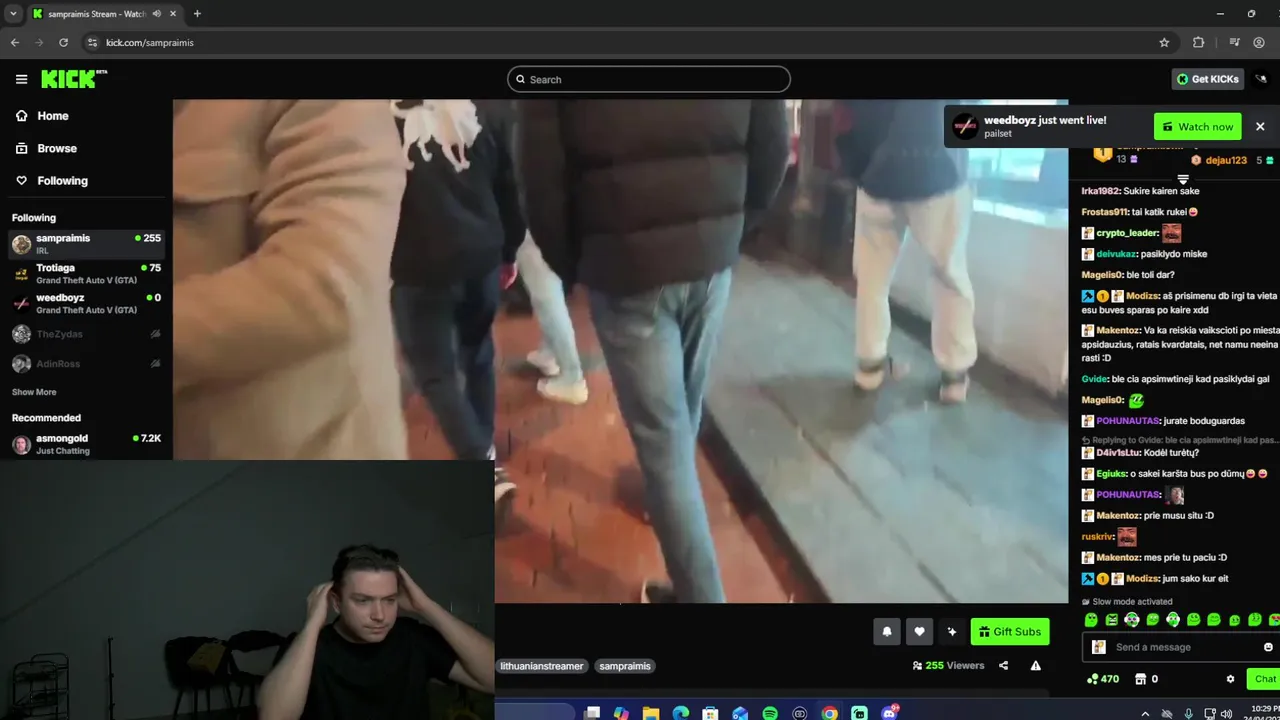Dismiss the weedboyz live notification

(x=1260, y=127)
